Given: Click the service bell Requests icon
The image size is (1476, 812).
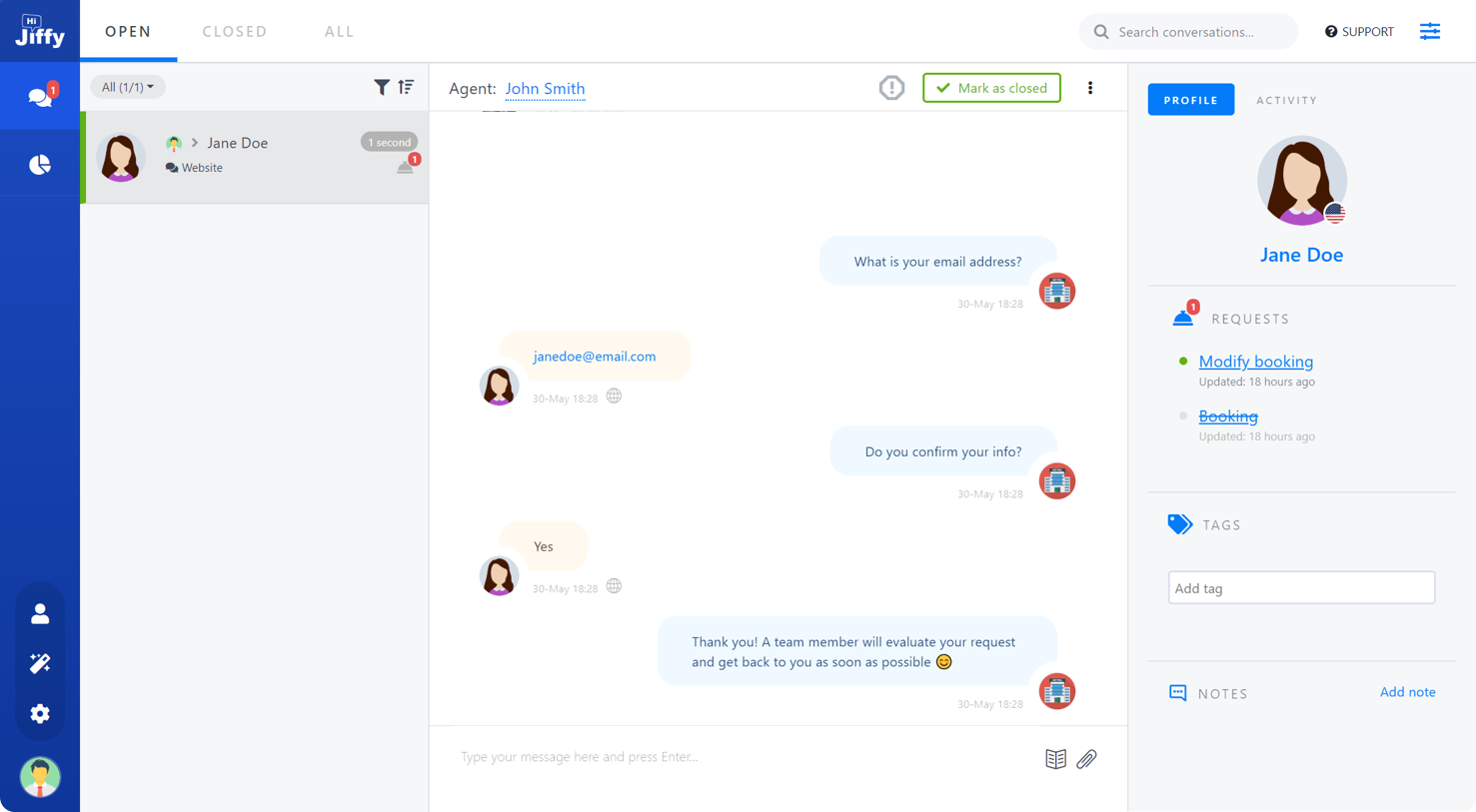Looking at the screenshot, I should (1183, 318).
